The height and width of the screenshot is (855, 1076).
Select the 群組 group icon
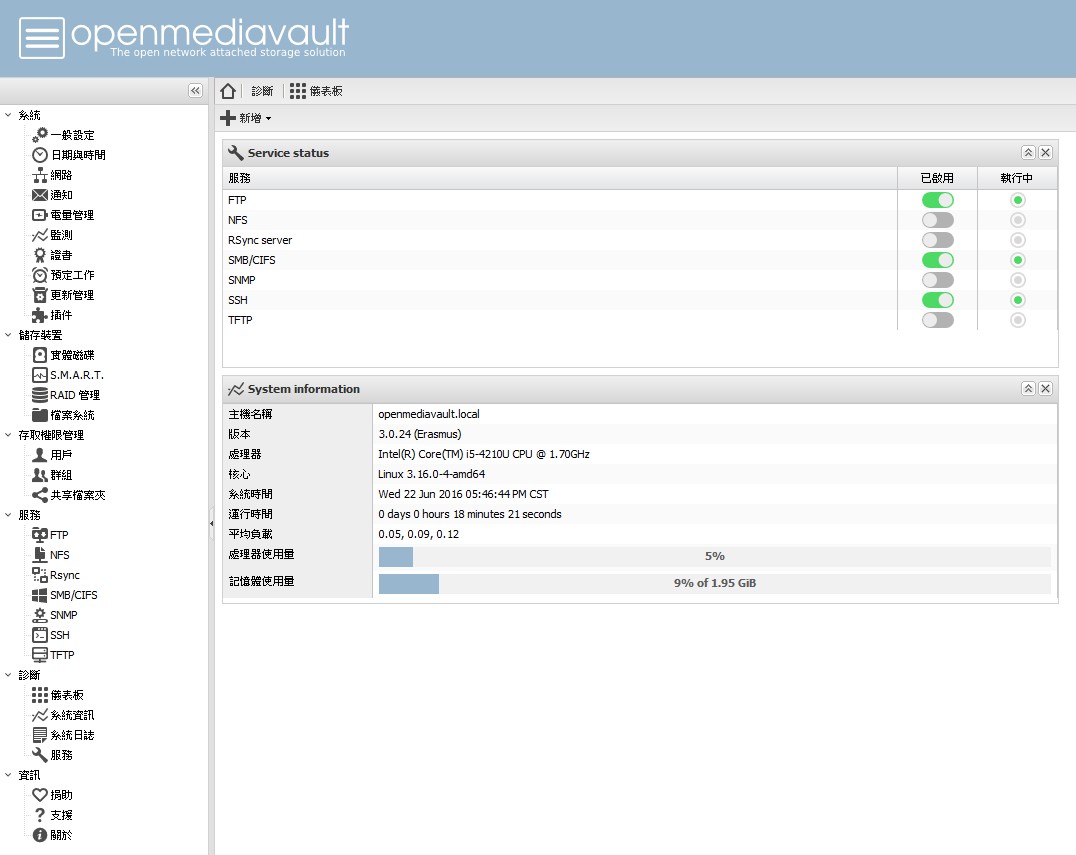(40, 475)
